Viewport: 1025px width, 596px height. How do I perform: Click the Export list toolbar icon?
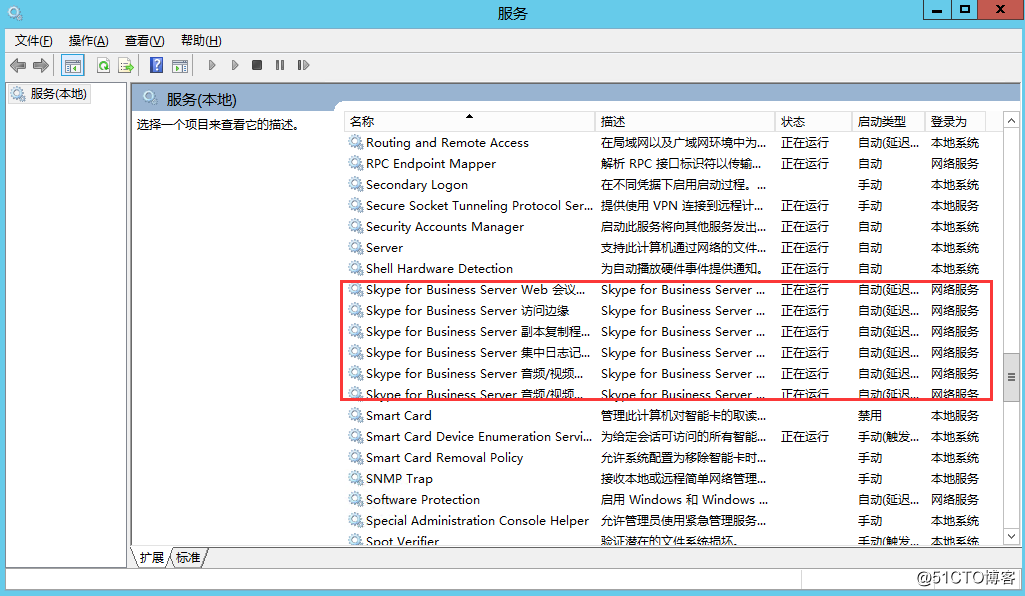(126, 65)
